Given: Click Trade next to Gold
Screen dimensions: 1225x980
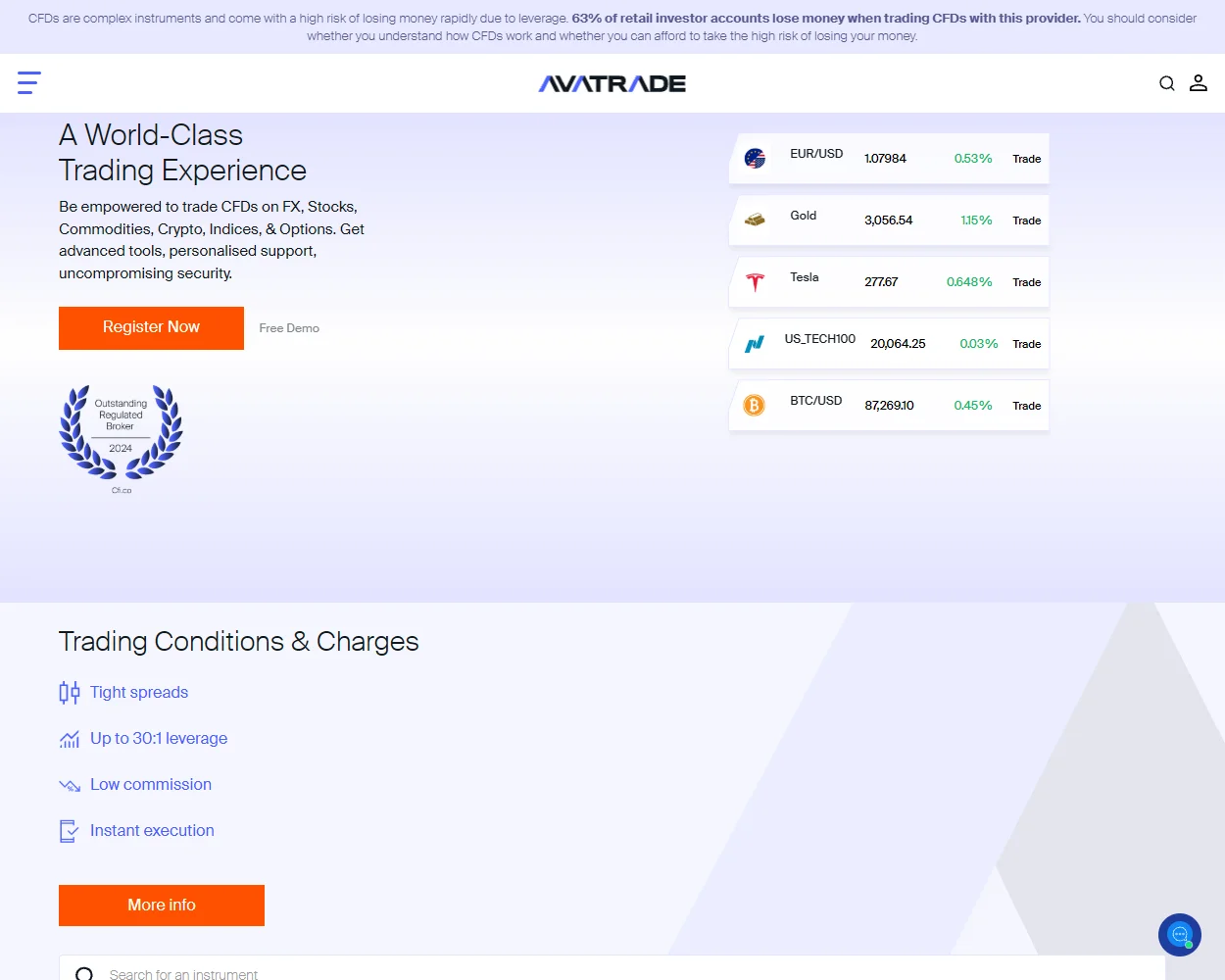Looking at the screenshot, I should [x=1026, y=220].
